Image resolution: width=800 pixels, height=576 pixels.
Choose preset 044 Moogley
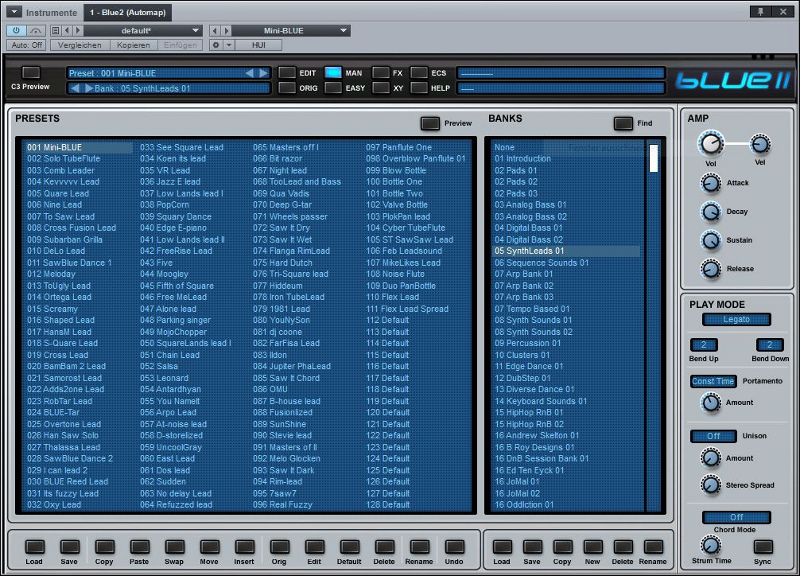164,274
